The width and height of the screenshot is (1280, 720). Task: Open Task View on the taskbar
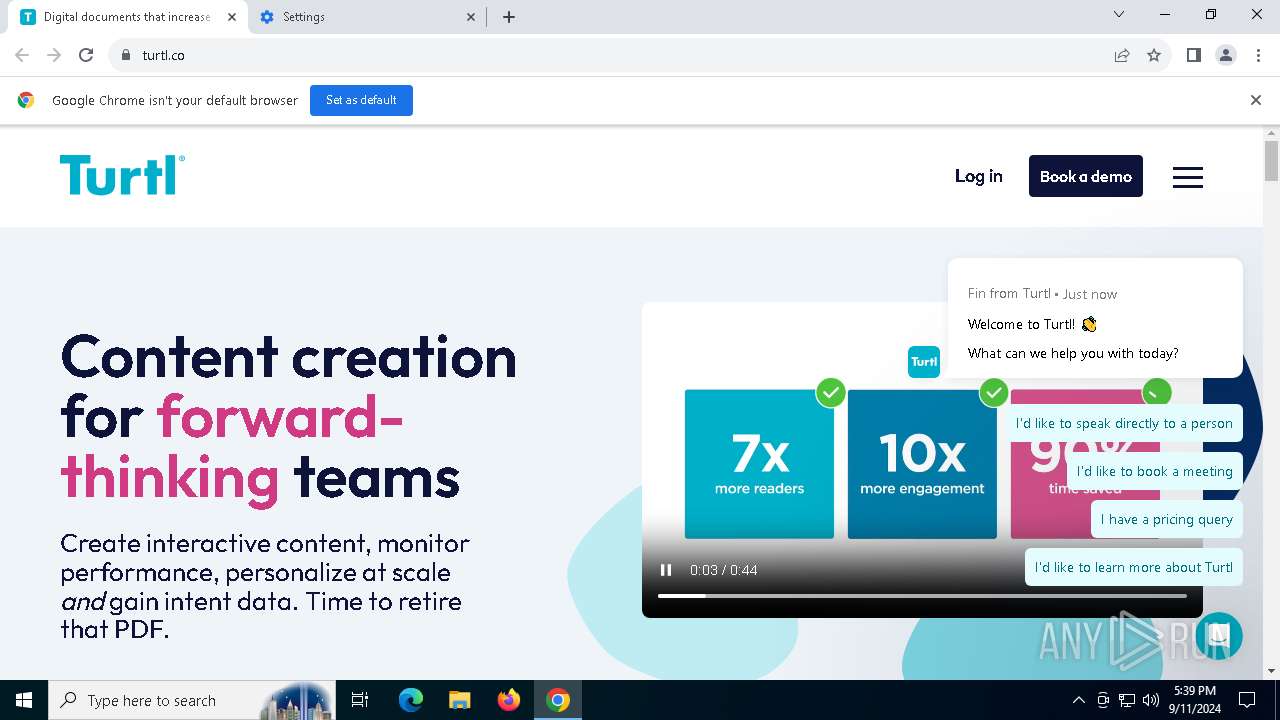pyautogui.click(x=360, y=700)
